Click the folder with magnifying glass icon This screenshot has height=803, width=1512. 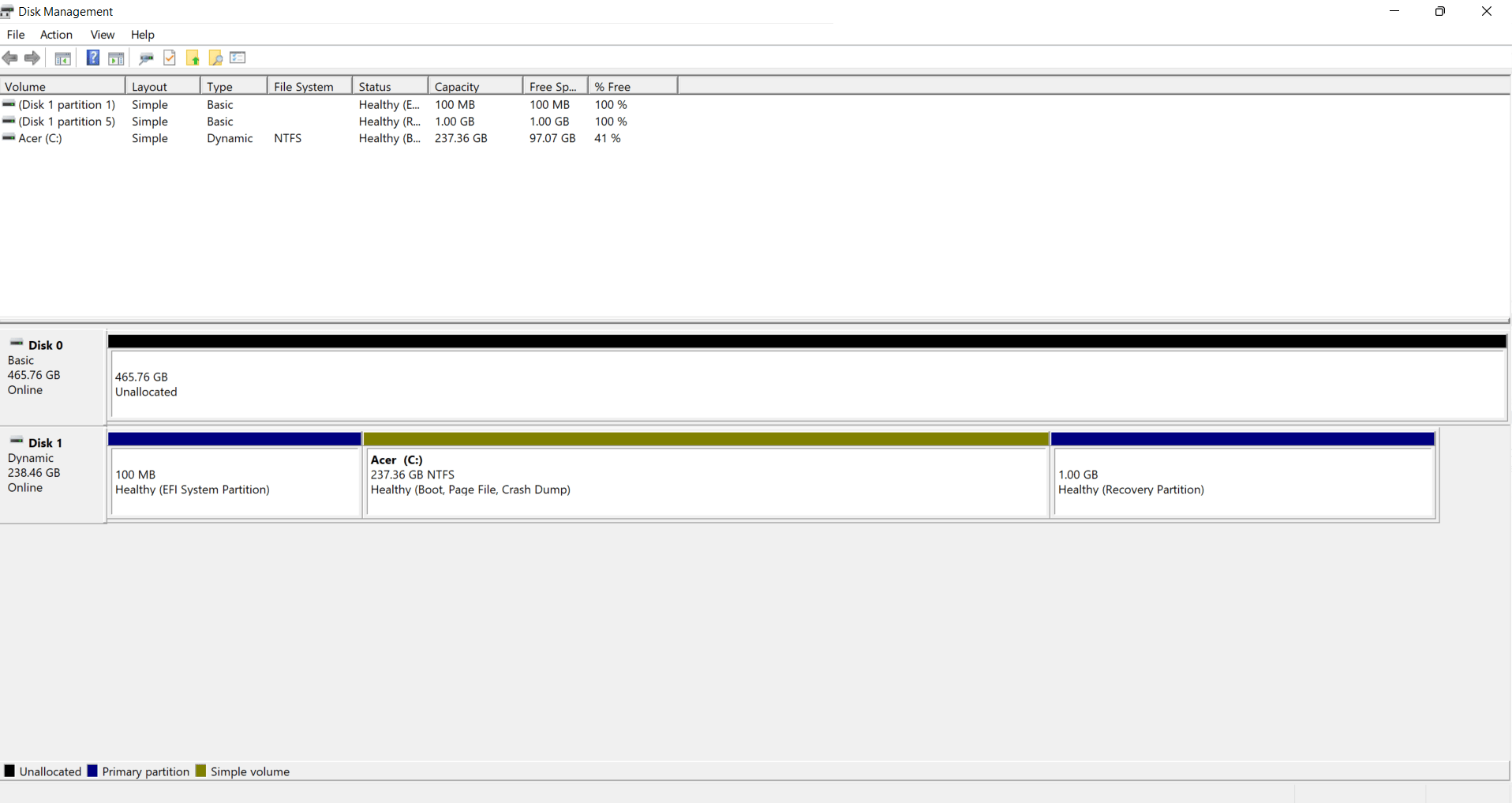point(215,58)
